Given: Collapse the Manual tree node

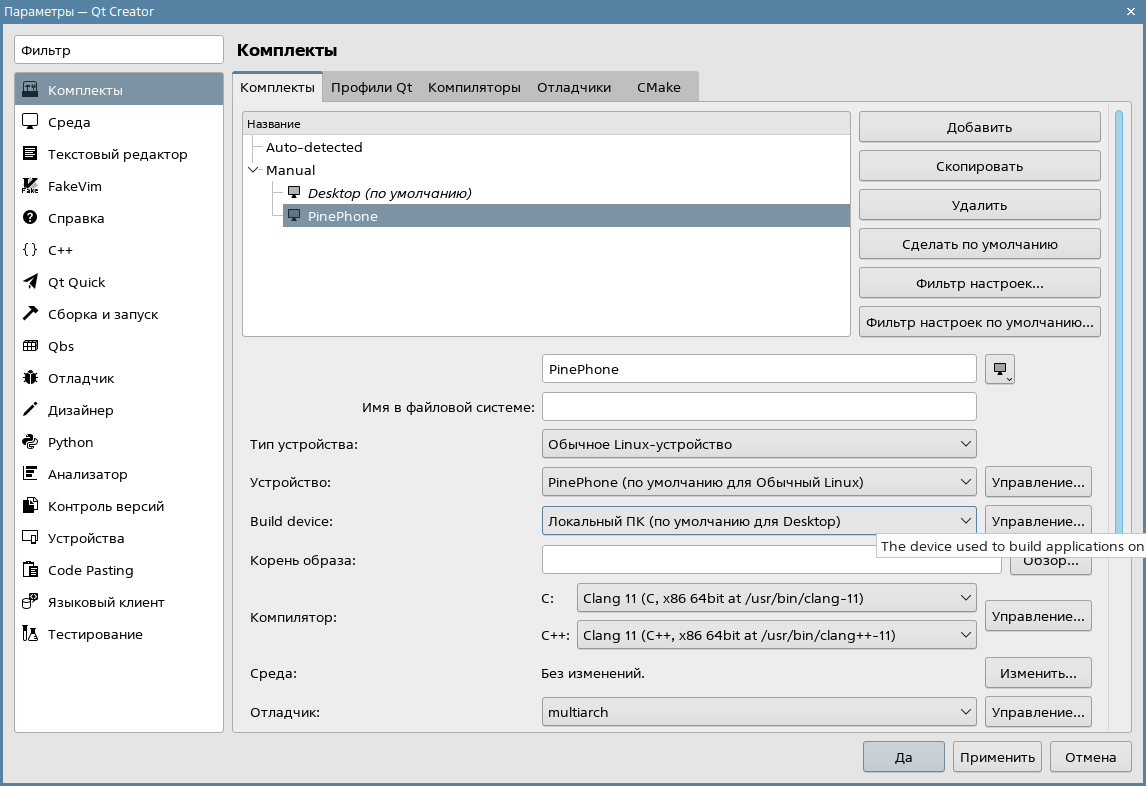Looking at the screenshot, I should click(x=252, y=170).
